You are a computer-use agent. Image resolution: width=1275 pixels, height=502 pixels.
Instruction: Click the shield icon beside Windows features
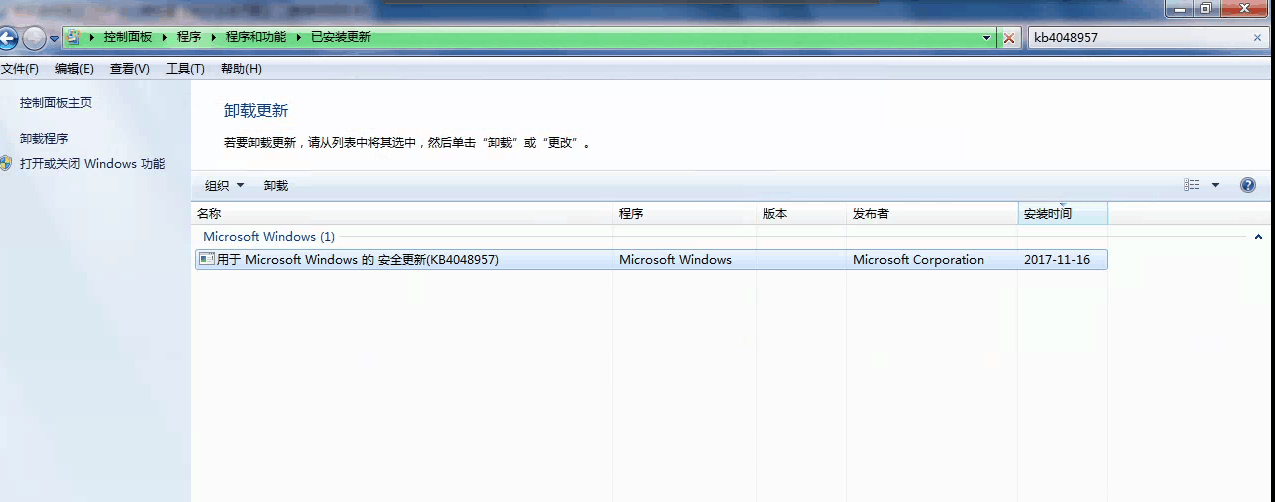(6, 164)
